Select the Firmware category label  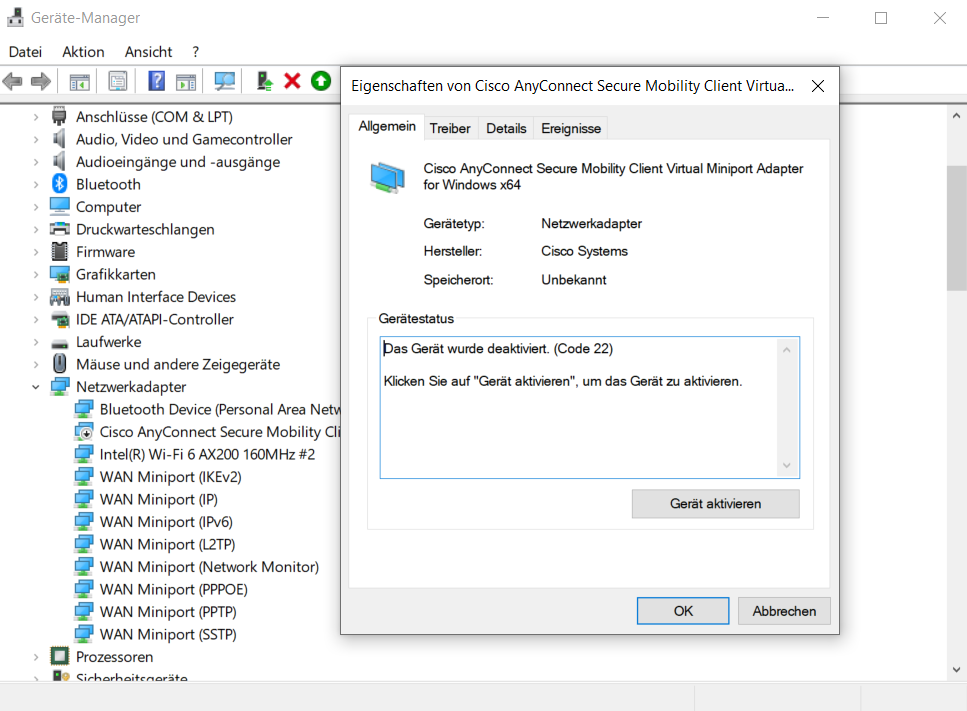(105, 252)
